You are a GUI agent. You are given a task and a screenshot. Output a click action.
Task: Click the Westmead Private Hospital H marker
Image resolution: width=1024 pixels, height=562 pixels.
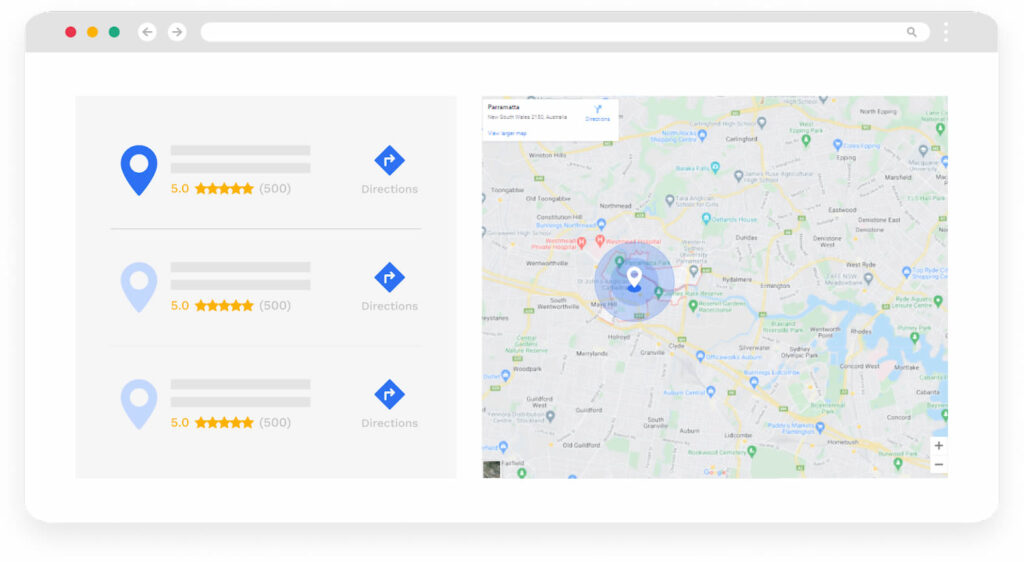click(581, 242)
